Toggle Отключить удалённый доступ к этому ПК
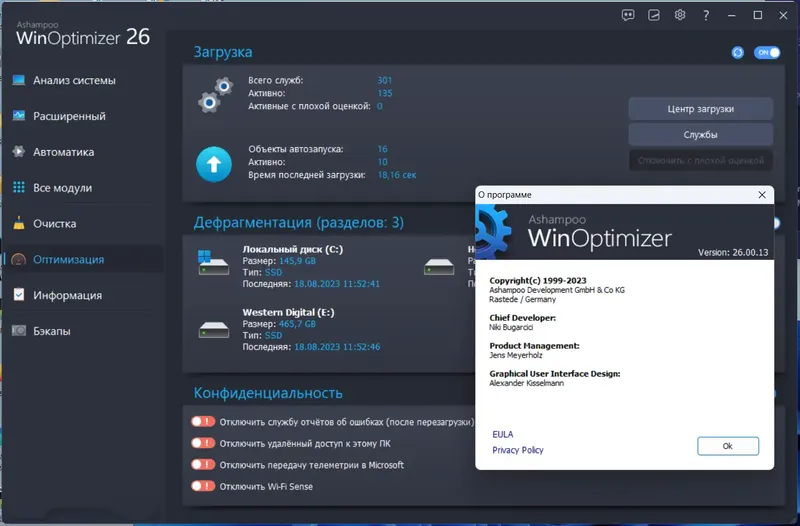 203,443
